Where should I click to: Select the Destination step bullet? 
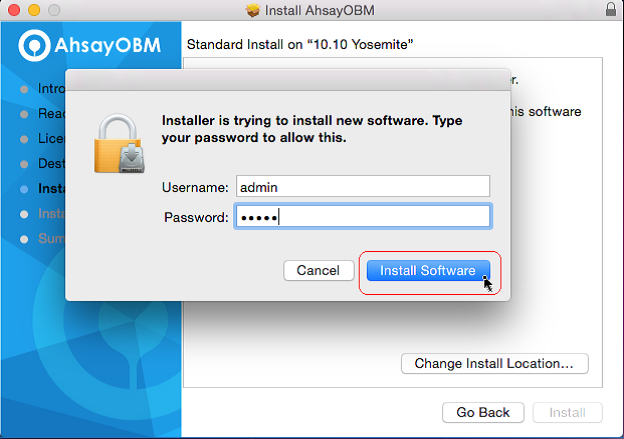24,164
